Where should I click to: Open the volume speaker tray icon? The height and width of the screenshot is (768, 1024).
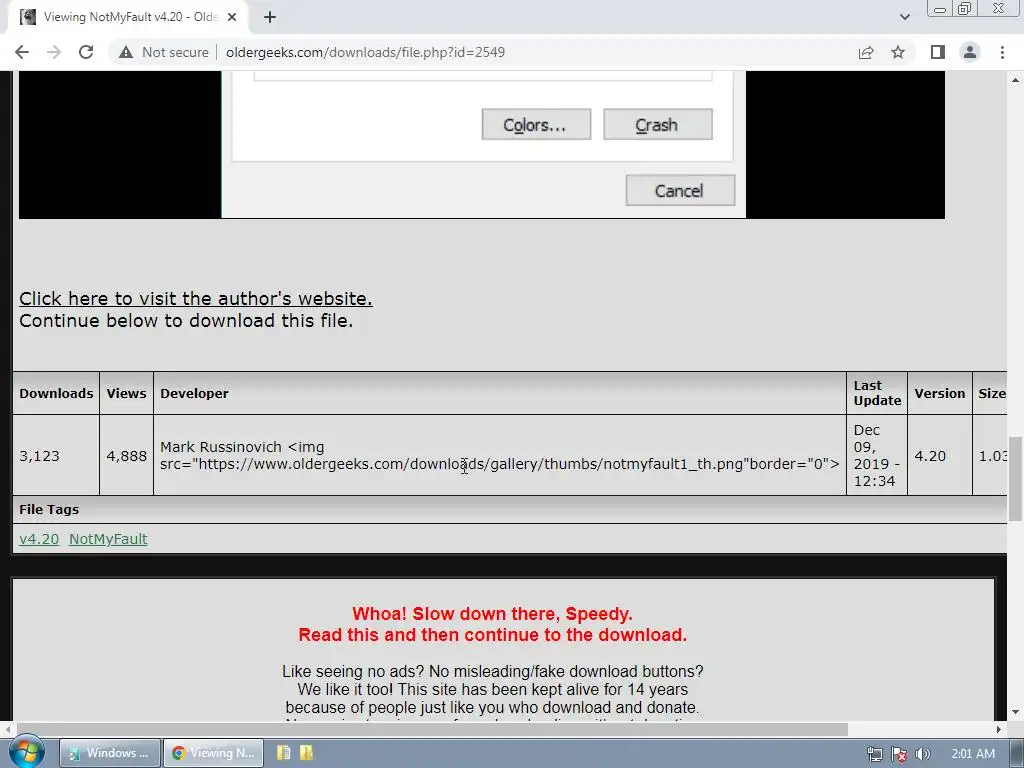coord(923,754)
